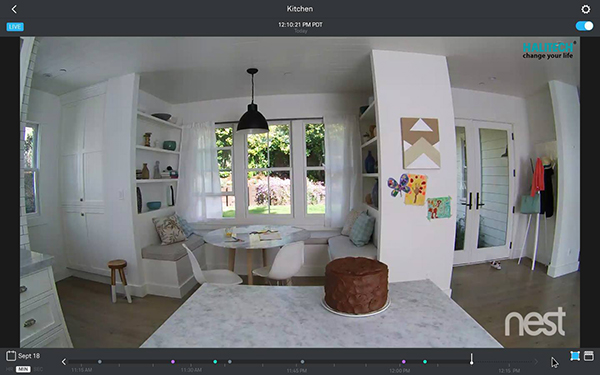Open the Sept 18 calendar picker
This screenshot has width=600, height=375.
click(x=11, y=356)
